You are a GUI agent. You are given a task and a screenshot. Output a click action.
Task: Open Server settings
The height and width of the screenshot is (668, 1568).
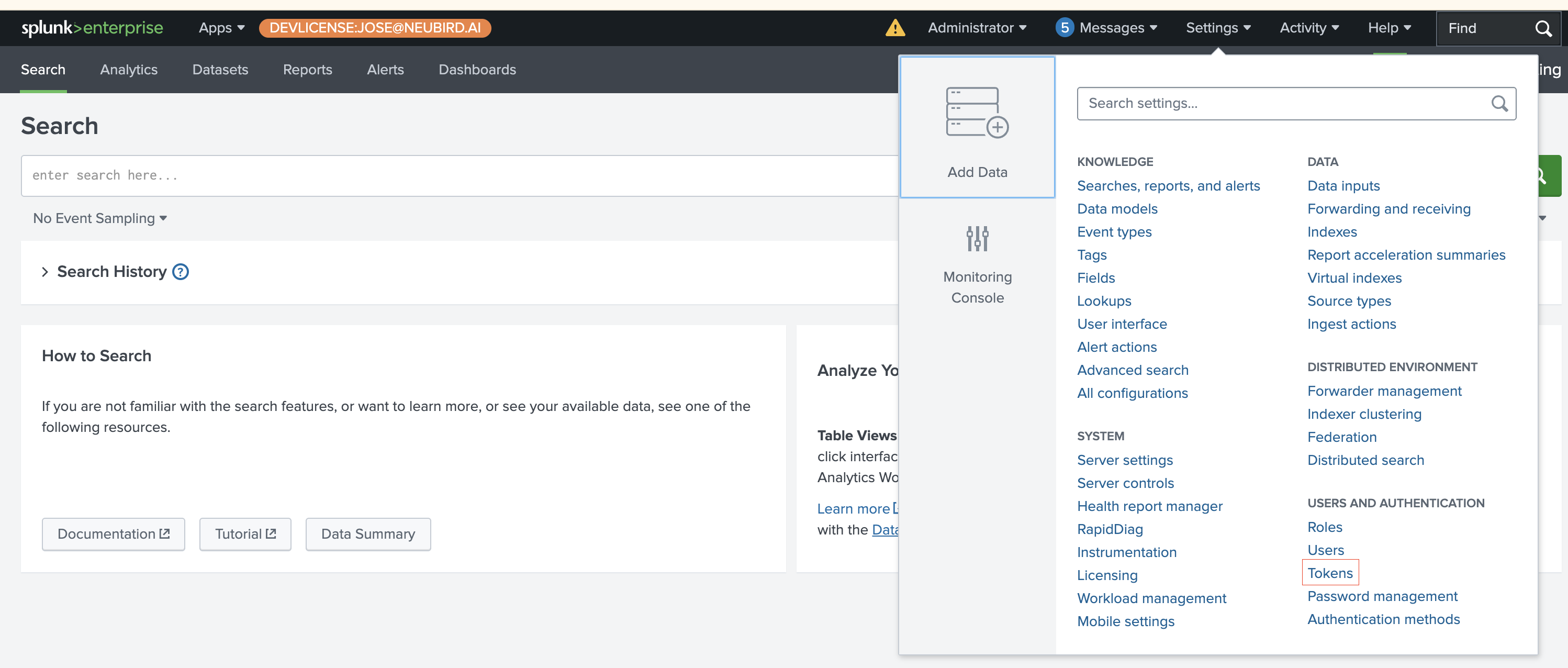(x=1124, y=460)
